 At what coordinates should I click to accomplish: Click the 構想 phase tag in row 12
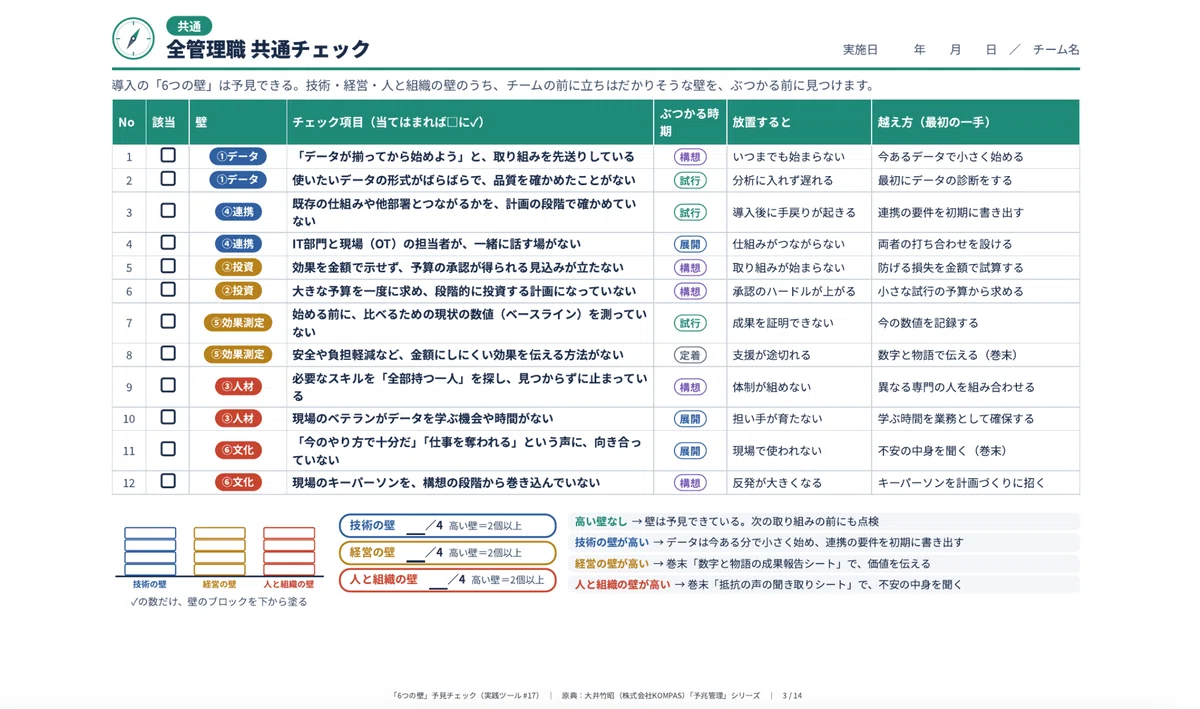(690, 483)
